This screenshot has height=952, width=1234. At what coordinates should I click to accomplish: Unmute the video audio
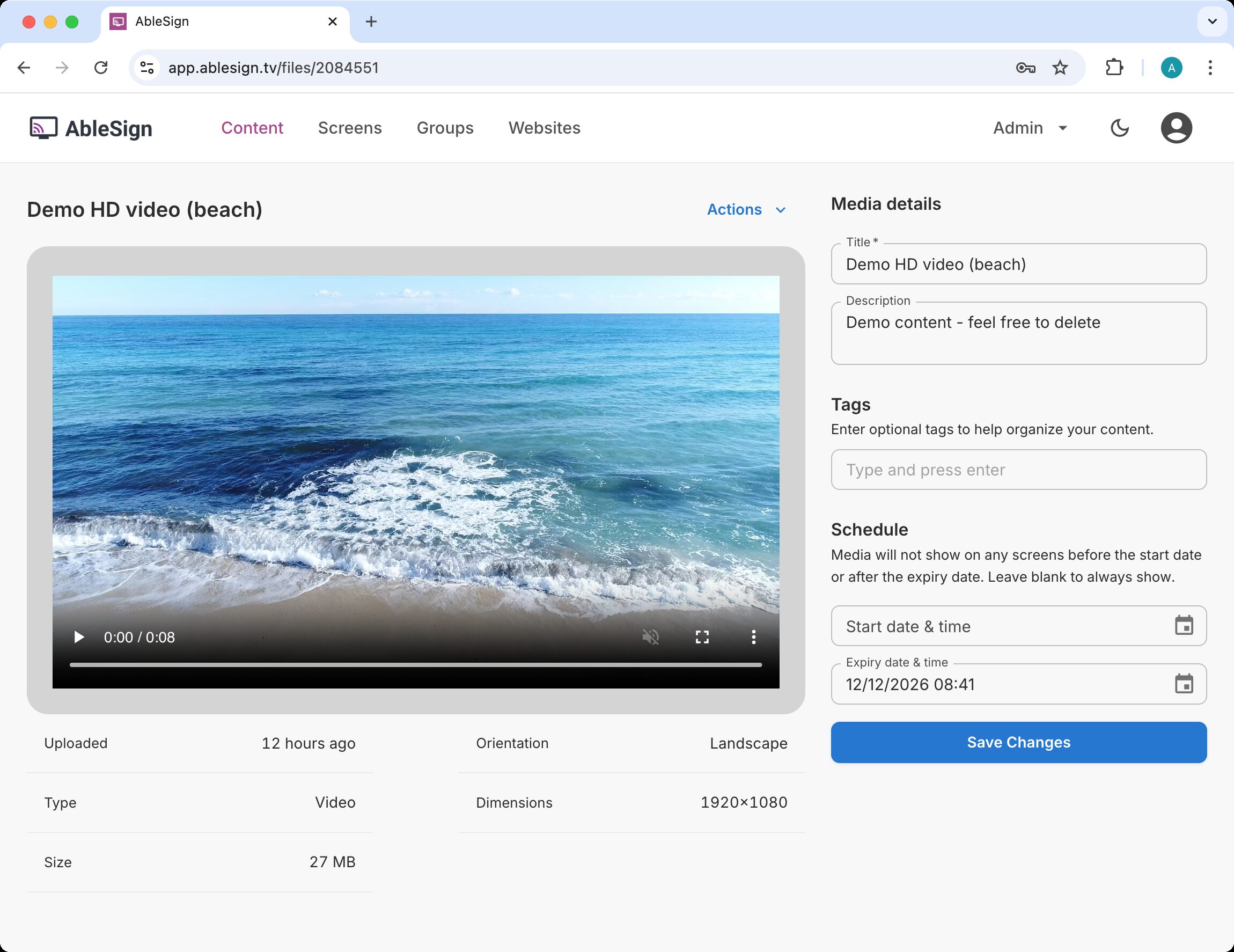651,638
